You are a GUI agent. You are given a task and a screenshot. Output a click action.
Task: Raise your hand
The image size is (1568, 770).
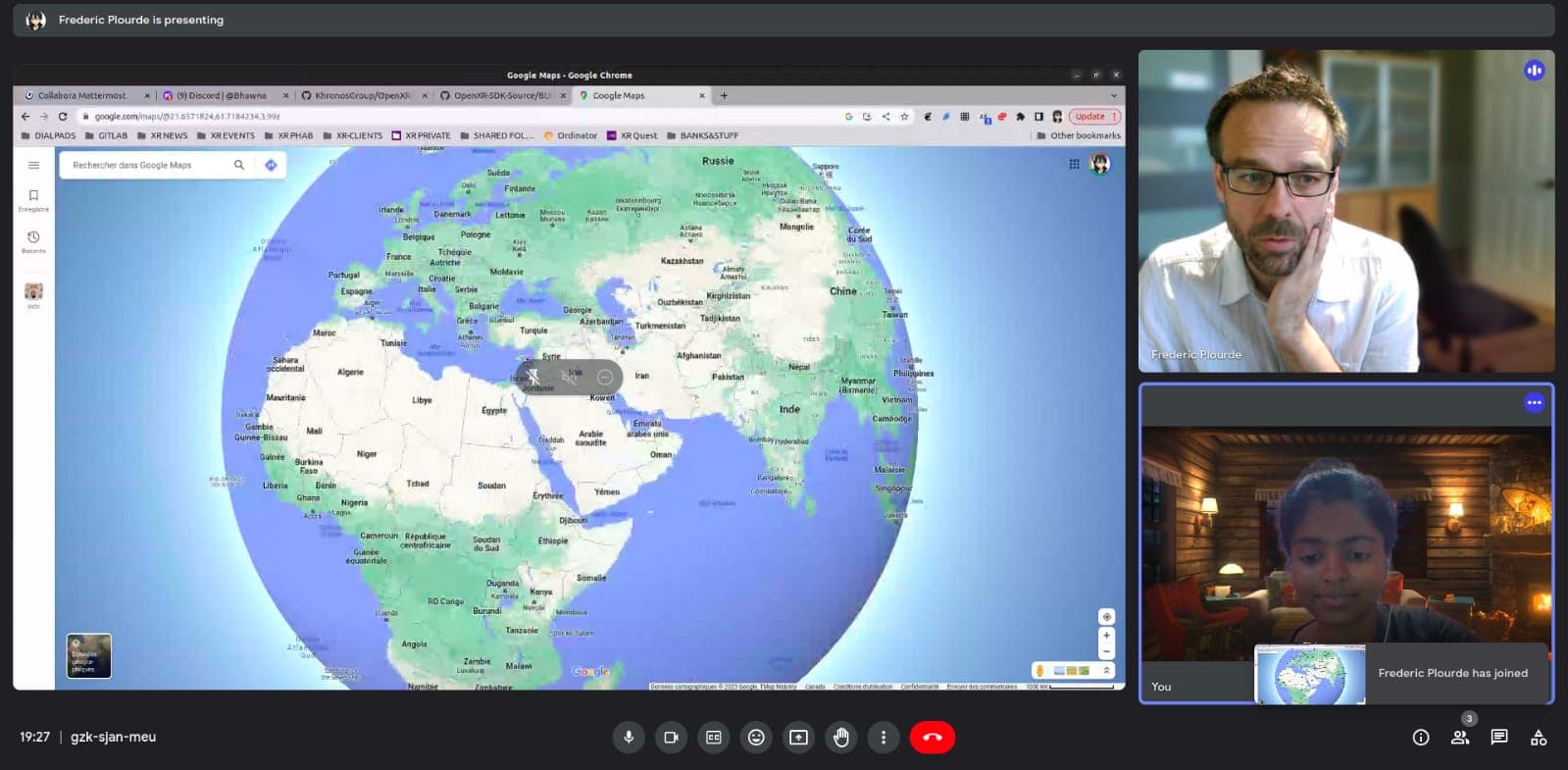[841, 737]
